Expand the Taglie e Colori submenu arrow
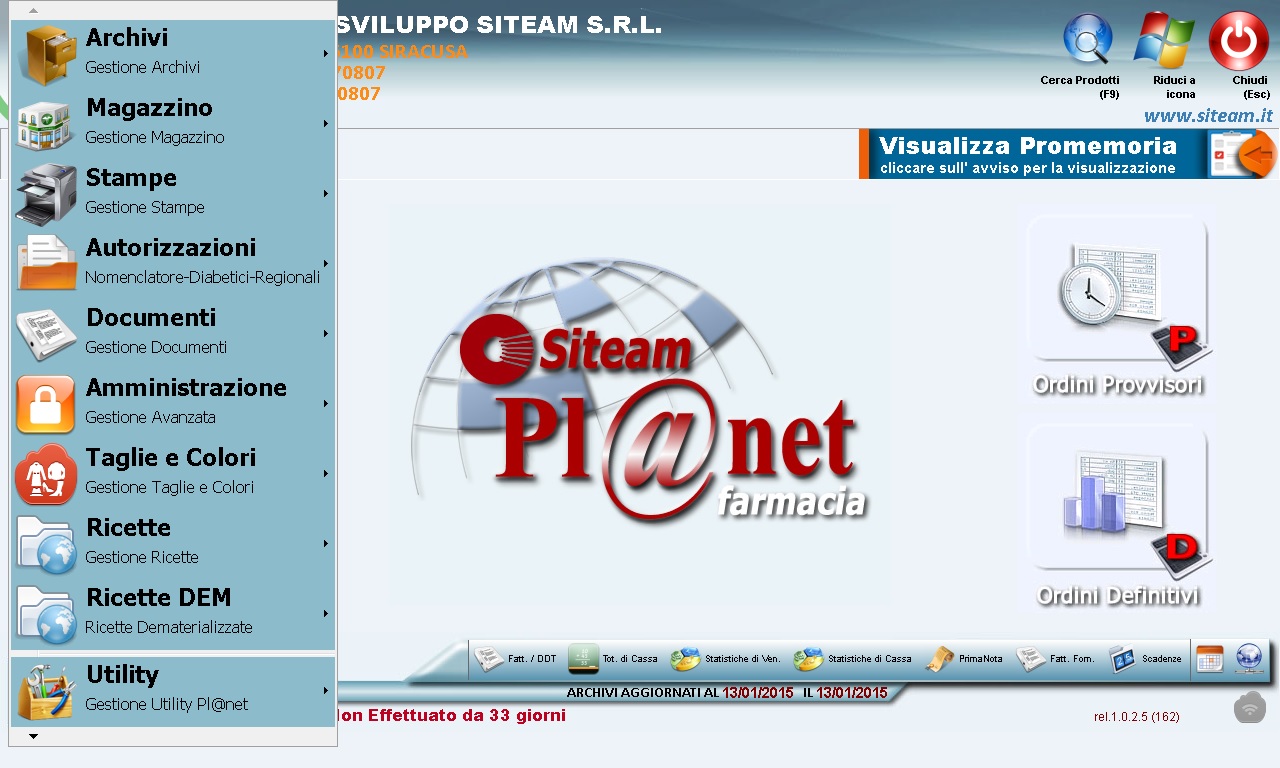 point(326,473)
